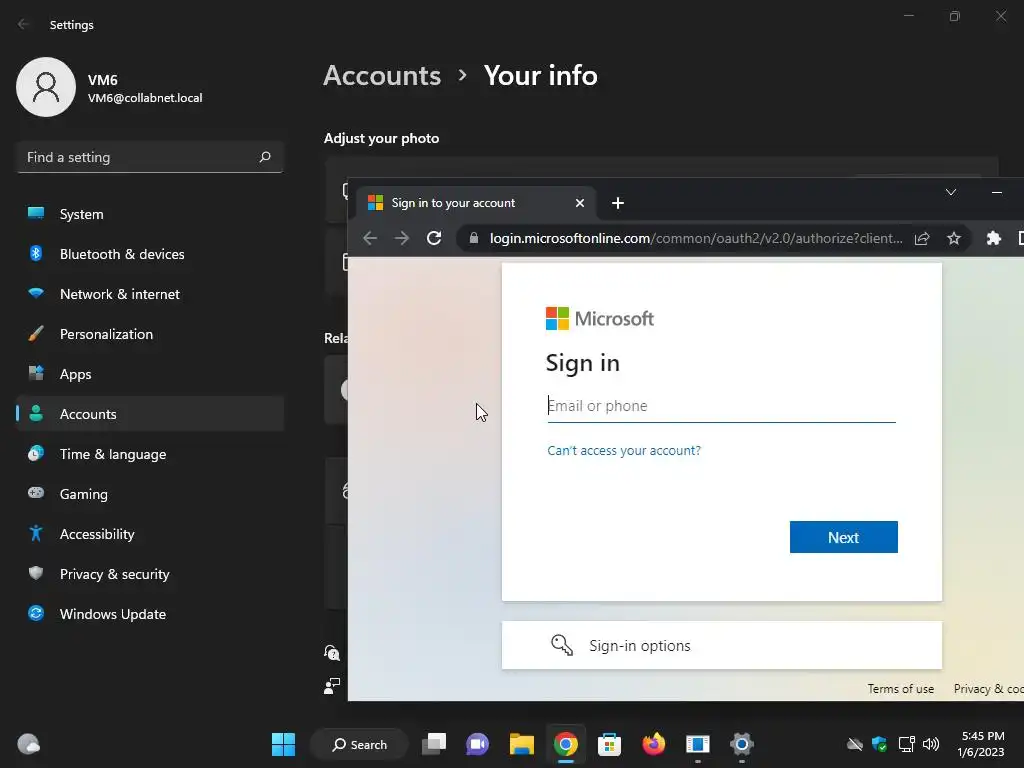Open Privacy & security settings
The height and width of the screenshot is (768, 1024).
[x=150, y=574]
